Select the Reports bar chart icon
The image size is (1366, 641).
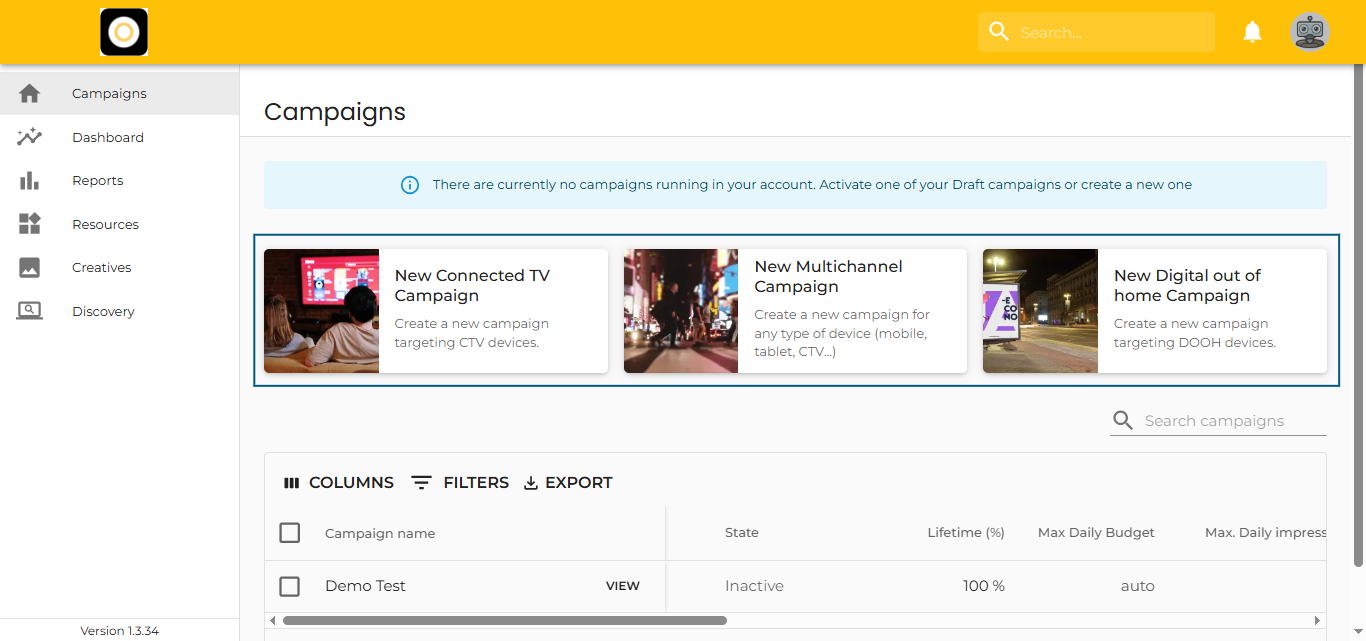[x=30, y=181]
